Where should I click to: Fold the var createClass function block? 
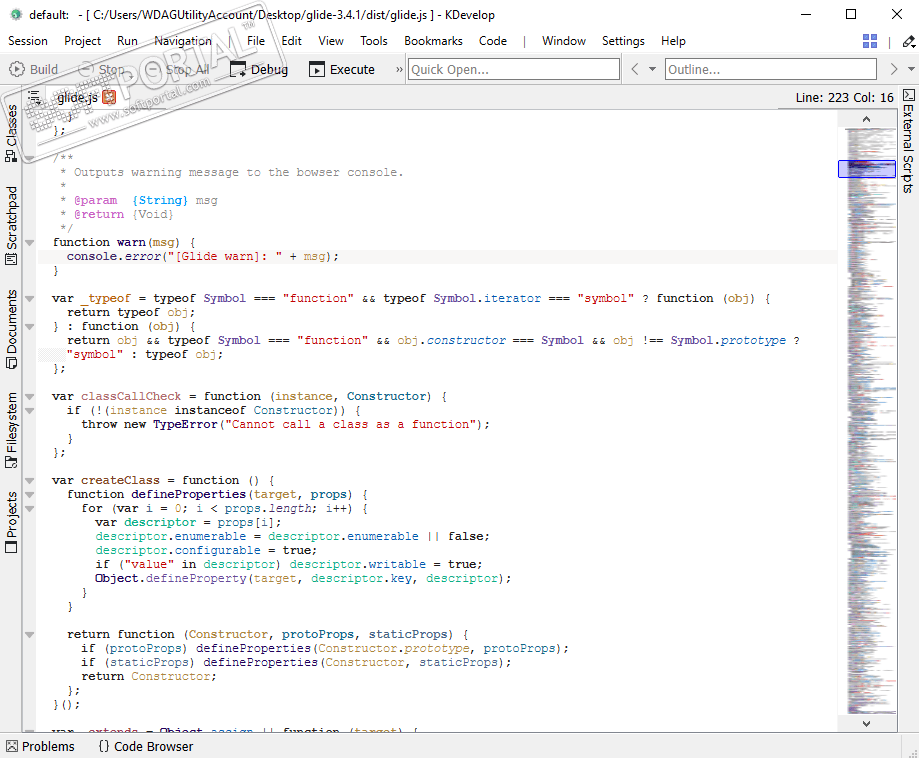coord(30,480)
